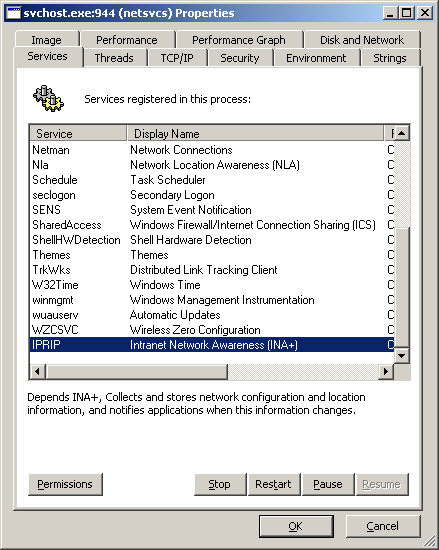The width and height of the screenshot is (439, 550).
Task: Click the services gears icon
Action: (x=48, y=99)
